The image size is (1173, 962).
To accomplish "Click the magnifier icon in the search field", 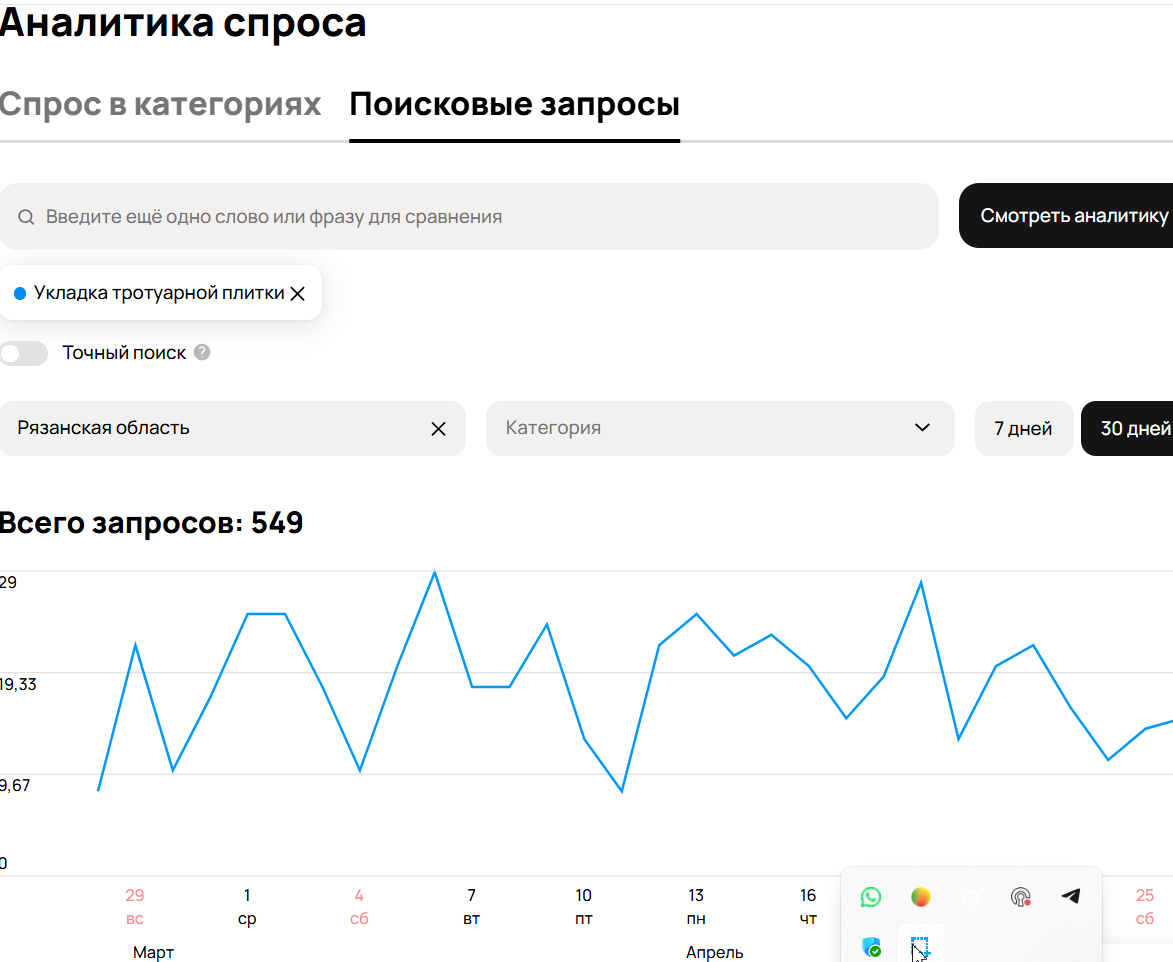I will [26, 217].
